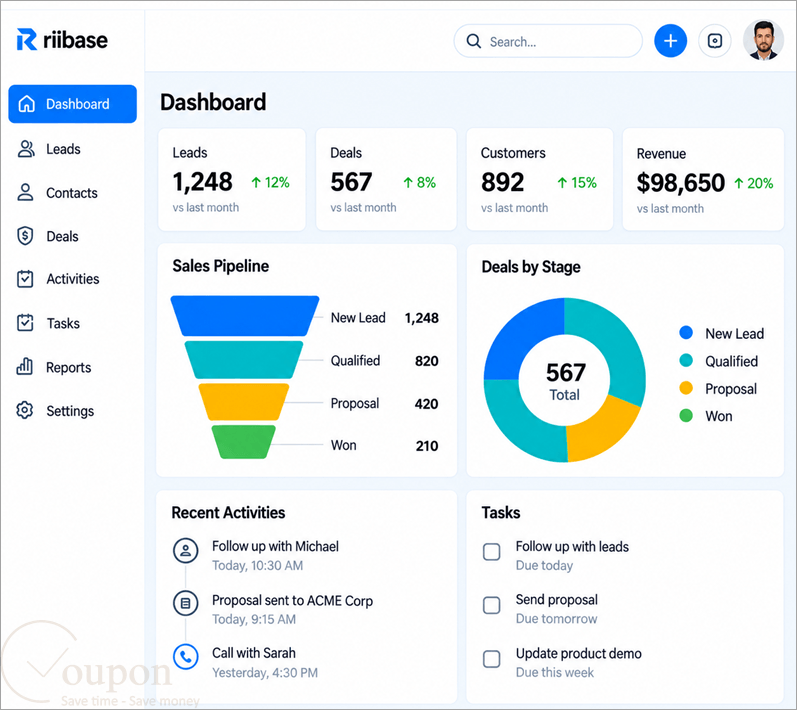Viewport: 797px width, 710px height.
Task: Click the Update product demo task title
Action: (578, 654)
